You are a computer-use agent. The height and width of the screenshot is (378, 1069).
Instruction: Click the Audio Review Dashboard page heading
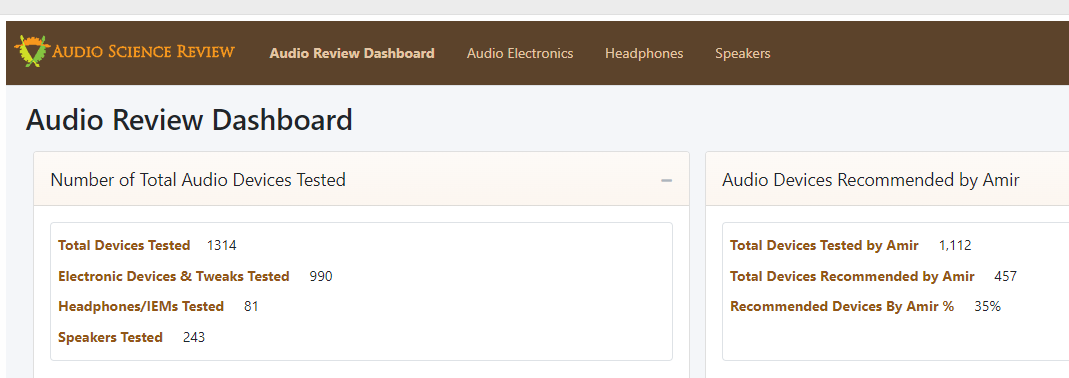tap(189, 120)
